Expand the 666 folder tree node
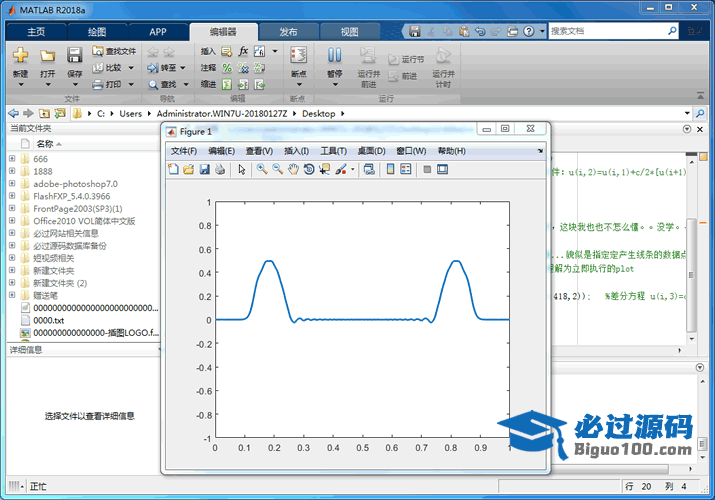Viewport: 715px width, 500px height. [x=12, y=159]
